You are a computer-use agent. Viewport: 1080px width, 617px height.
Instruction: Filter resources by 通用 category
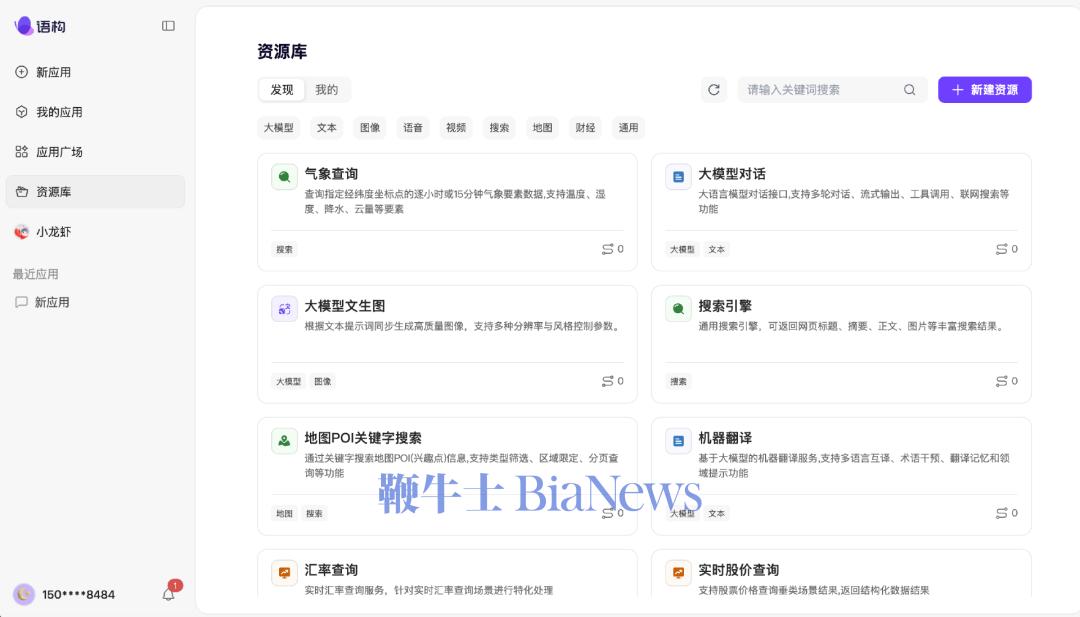628,127
